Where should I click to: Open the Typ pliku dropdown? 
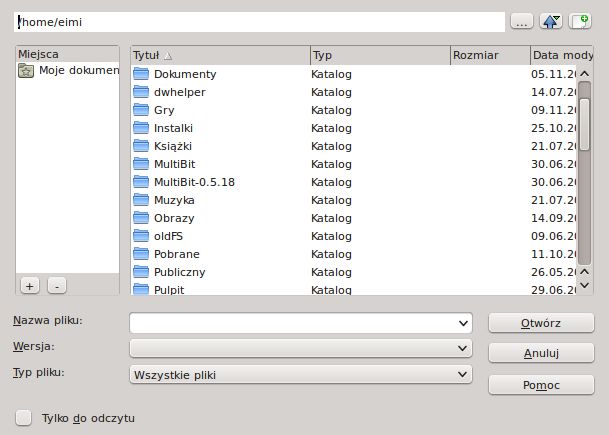point(301,374)
